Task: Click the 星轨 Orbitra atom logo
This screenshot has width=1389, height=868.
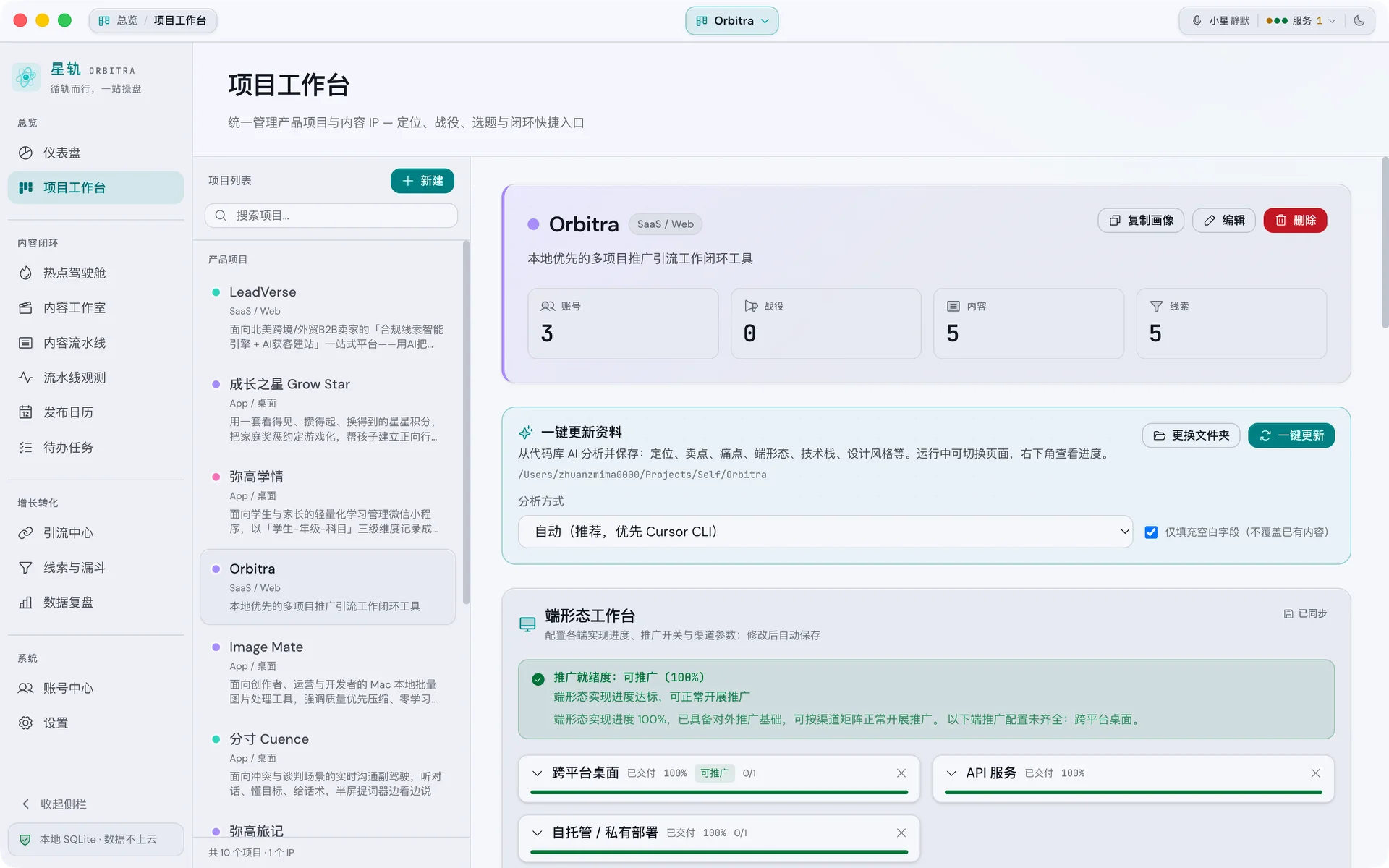Action: tap(26, 77)
